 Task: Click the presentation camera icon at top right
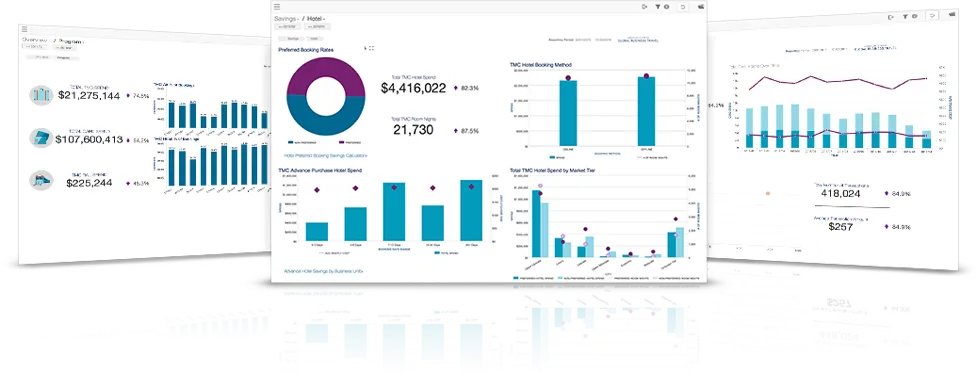[x=701, y=7]
